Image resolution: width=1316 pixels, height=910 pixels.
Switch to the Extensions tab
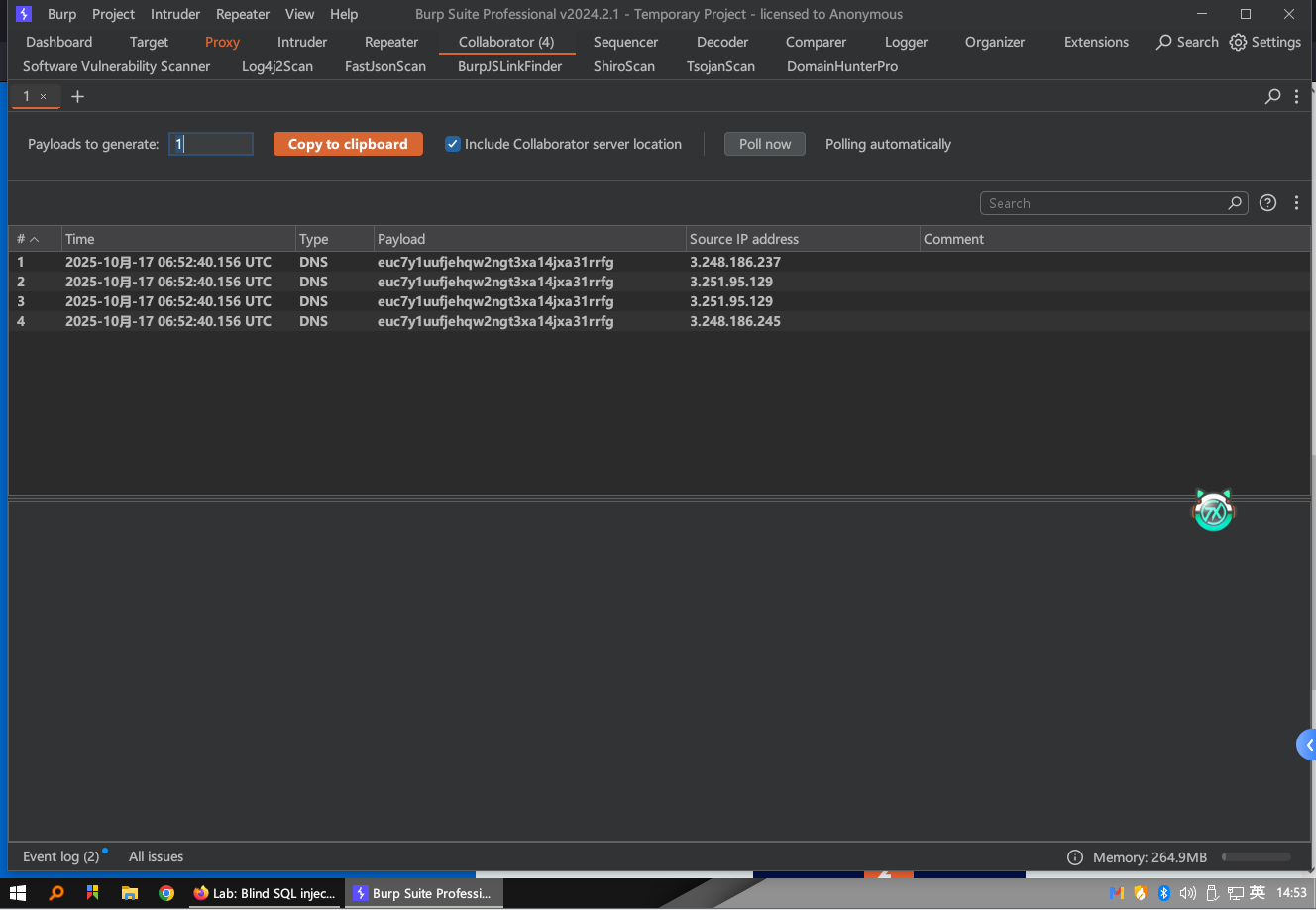point(1096,42)
